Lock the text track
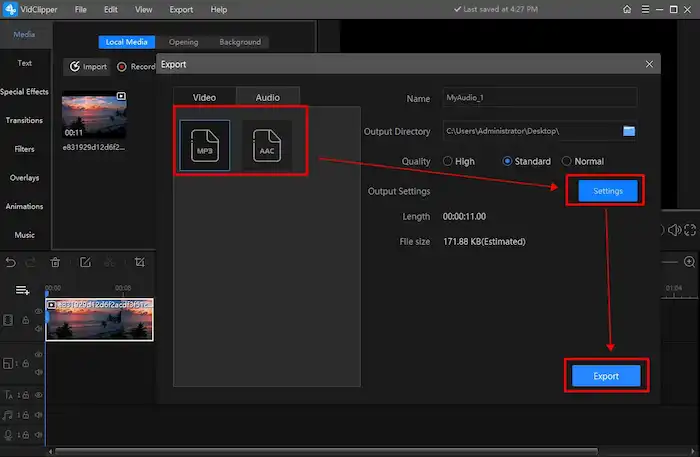 pos(25,395)
